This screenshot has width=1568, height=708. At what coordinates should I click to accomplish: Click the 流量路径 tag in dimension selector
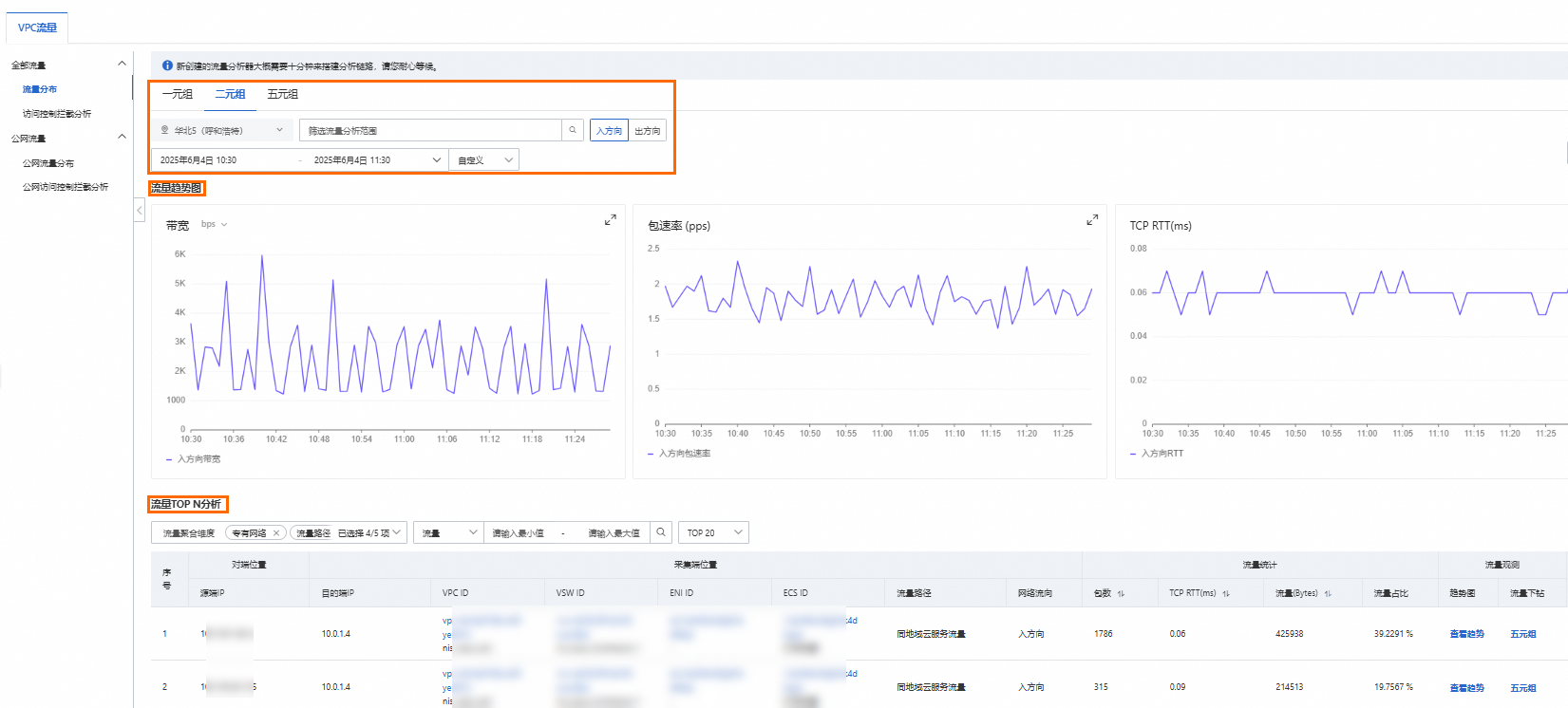click(x=313, y=533)
